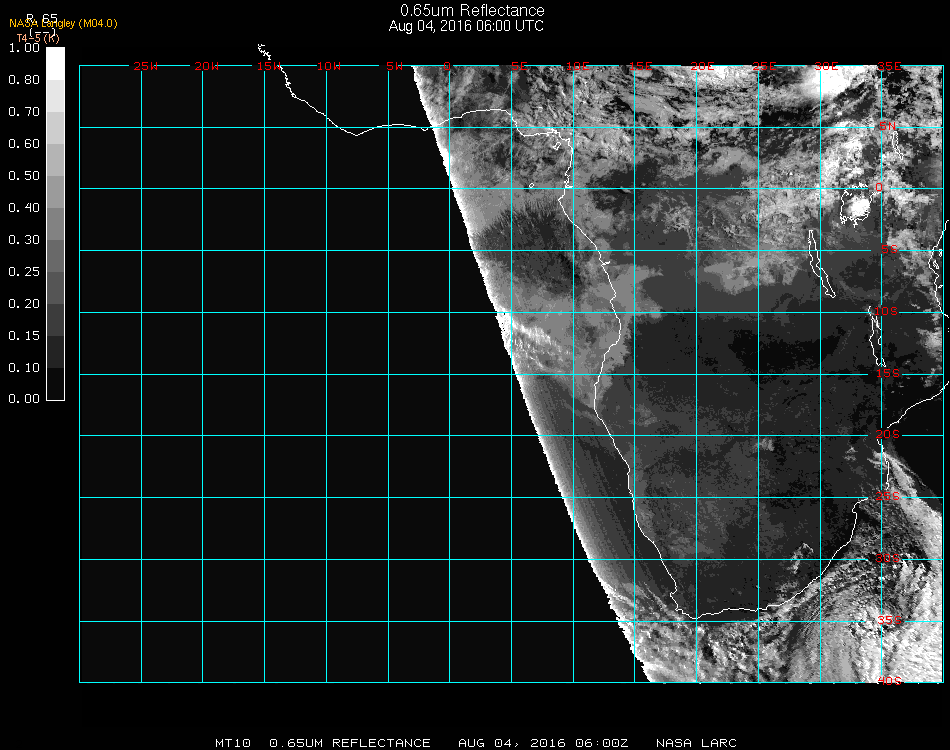Select the 5W longitude label
The image size is (950, 750).
[x=394, y=66]
